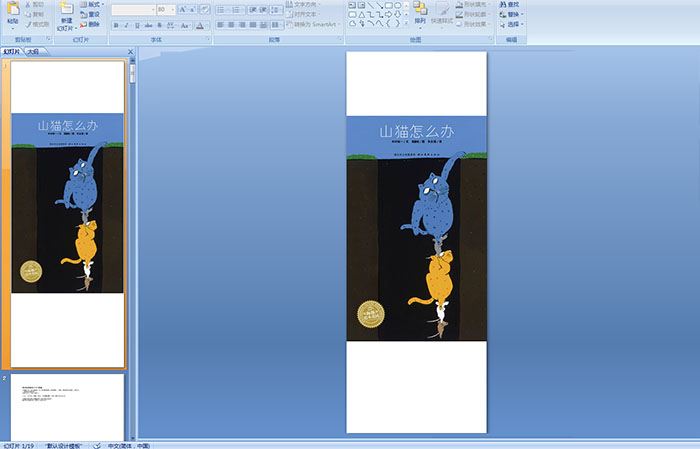Viewport: 700px width, 449px height.
Task: Pick the oval shape in gallery
Action: pyautogui.click(x=397, y=5)
